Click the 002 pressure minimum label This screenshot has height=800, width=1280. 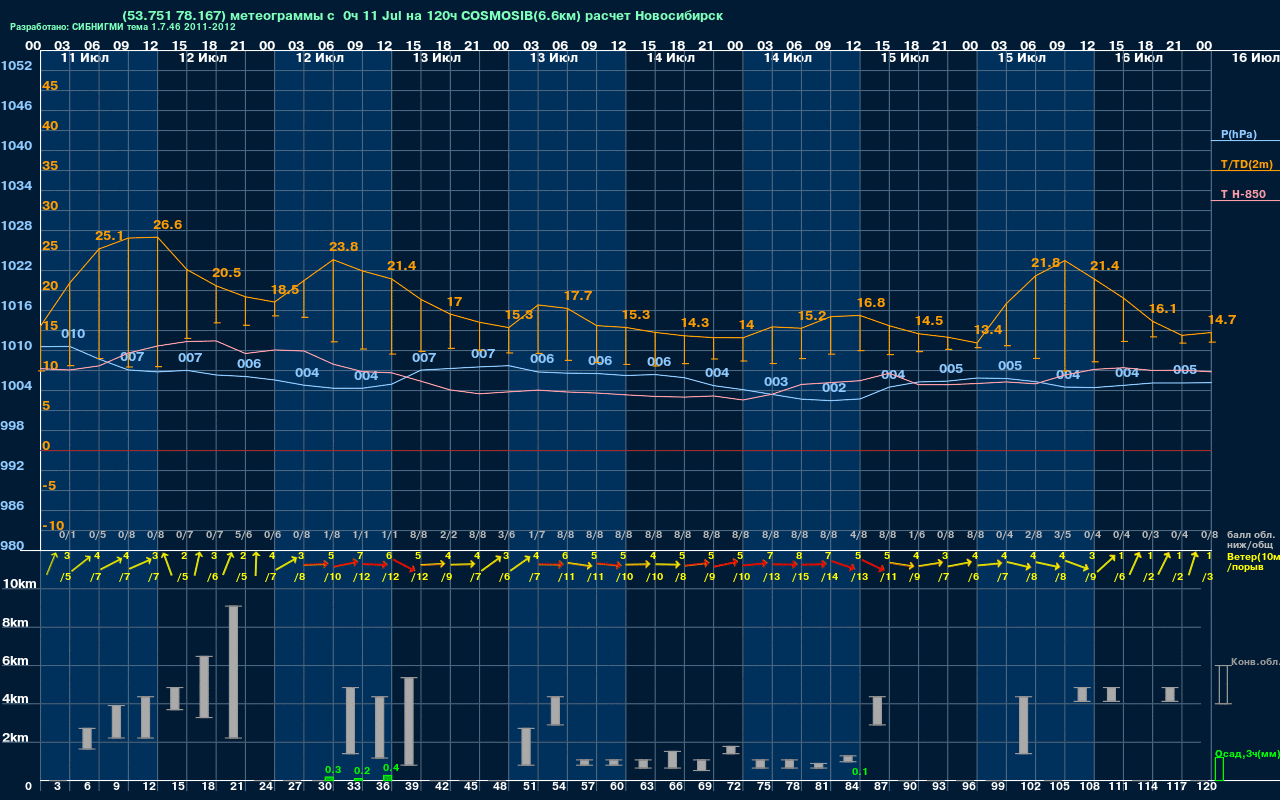click(x=834, y=388)
